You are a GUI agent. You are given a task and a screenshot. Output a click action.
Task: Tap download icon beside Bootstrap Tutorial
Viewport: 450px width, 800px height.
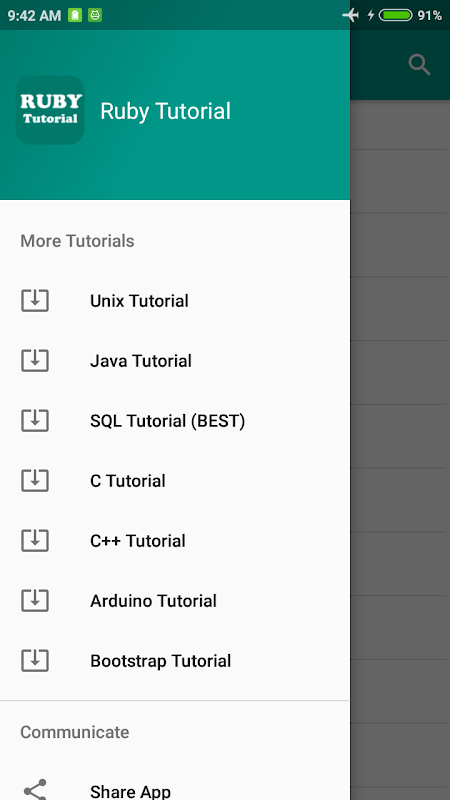tap(35, 661)
